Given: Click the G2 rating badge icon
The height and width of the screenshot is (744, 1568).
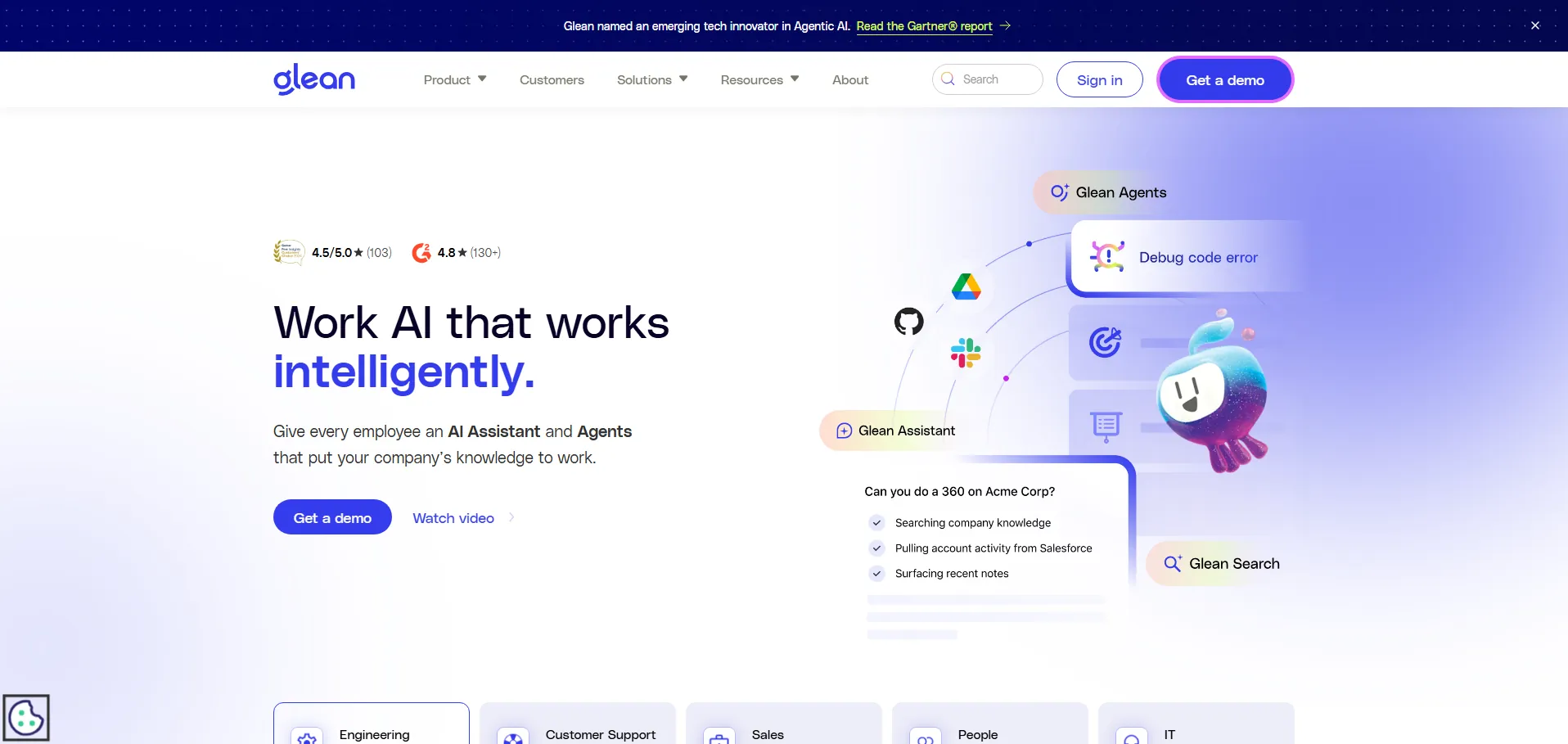Looking at the screenshot, I should 421,253.
